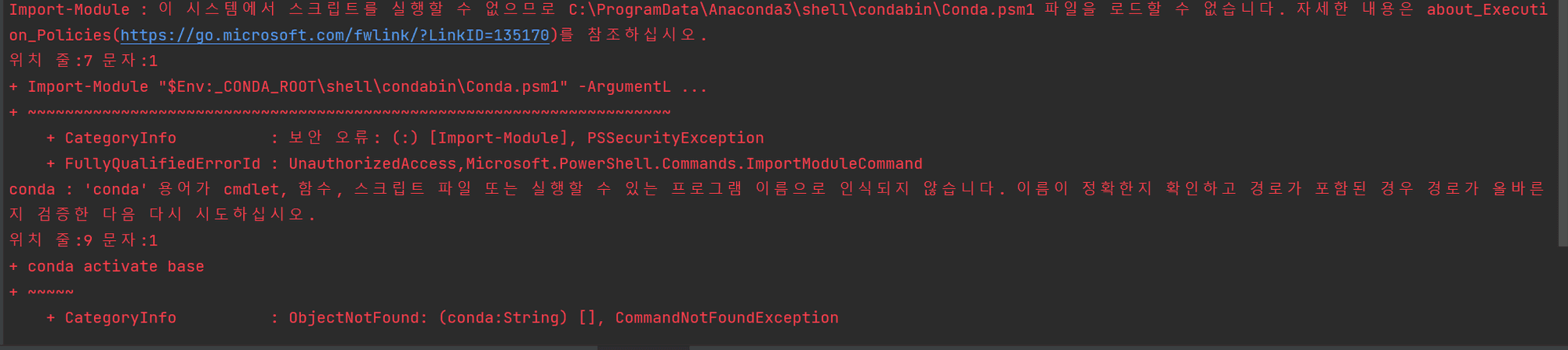Click the Import-Module word at top left
Viewport: 1568px width, 350px height.
click(69, 10)
